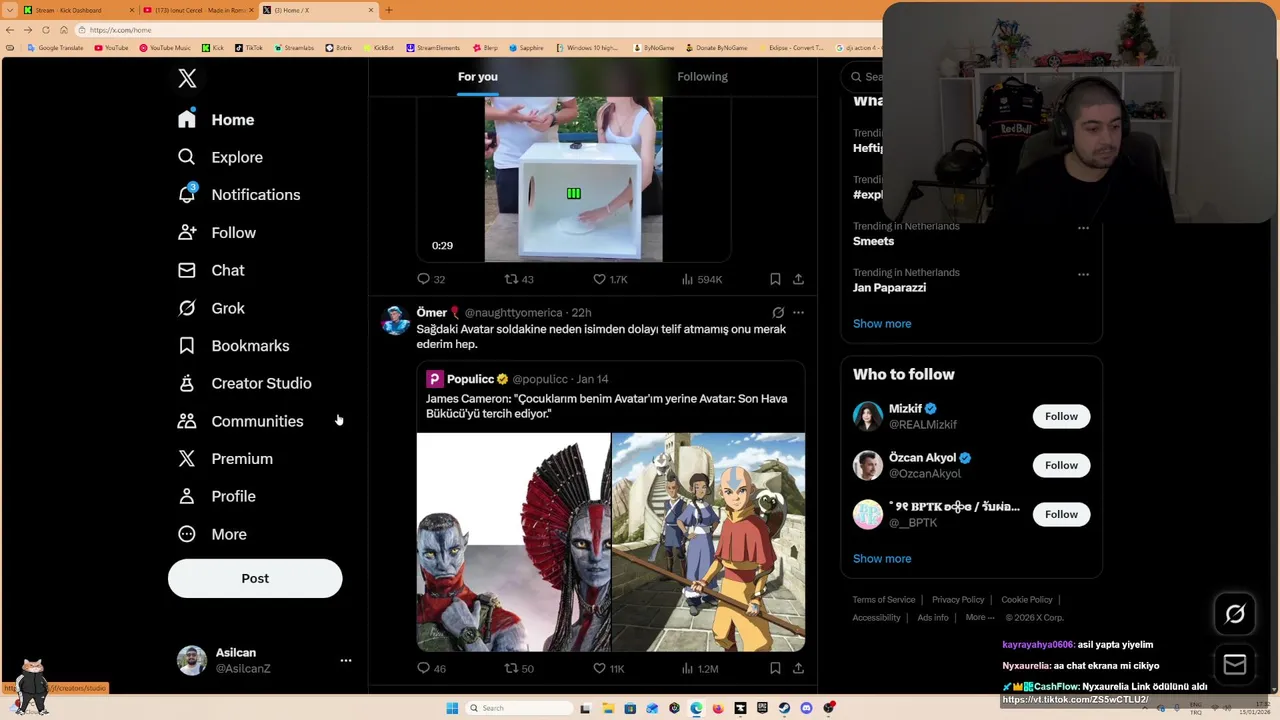Switch to the For you tab

coord(478,76)
